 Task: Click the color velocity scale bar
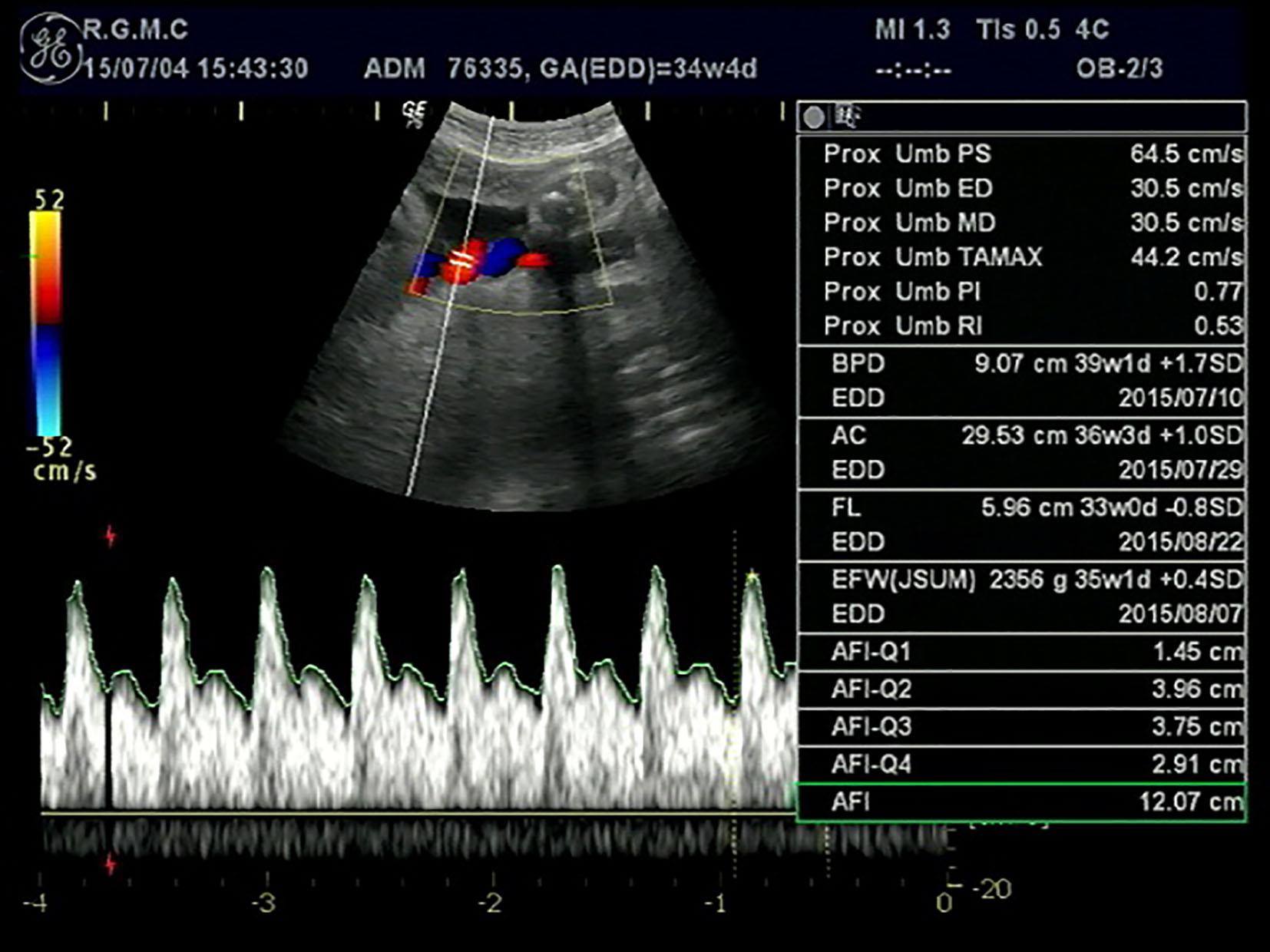(45, 322)
